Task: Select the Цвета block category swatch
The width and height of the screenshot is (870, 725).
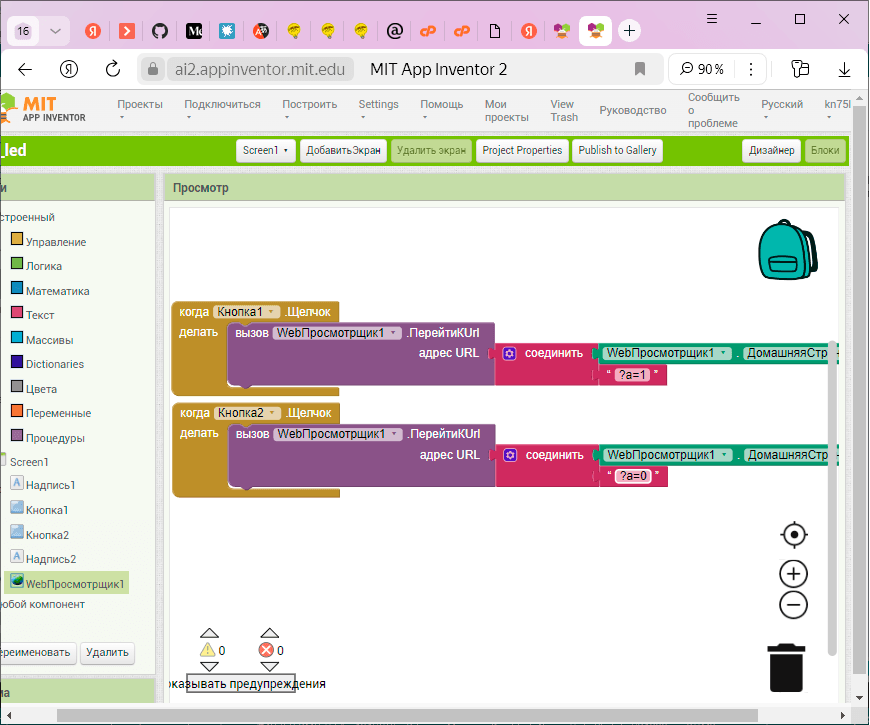Action: pyautogui.click(x=17, y=388)
